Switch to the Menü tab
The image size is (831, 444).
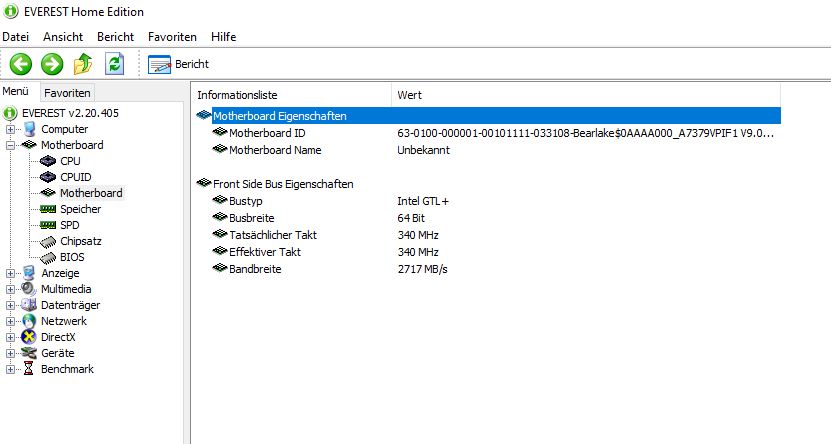[15, 91]
